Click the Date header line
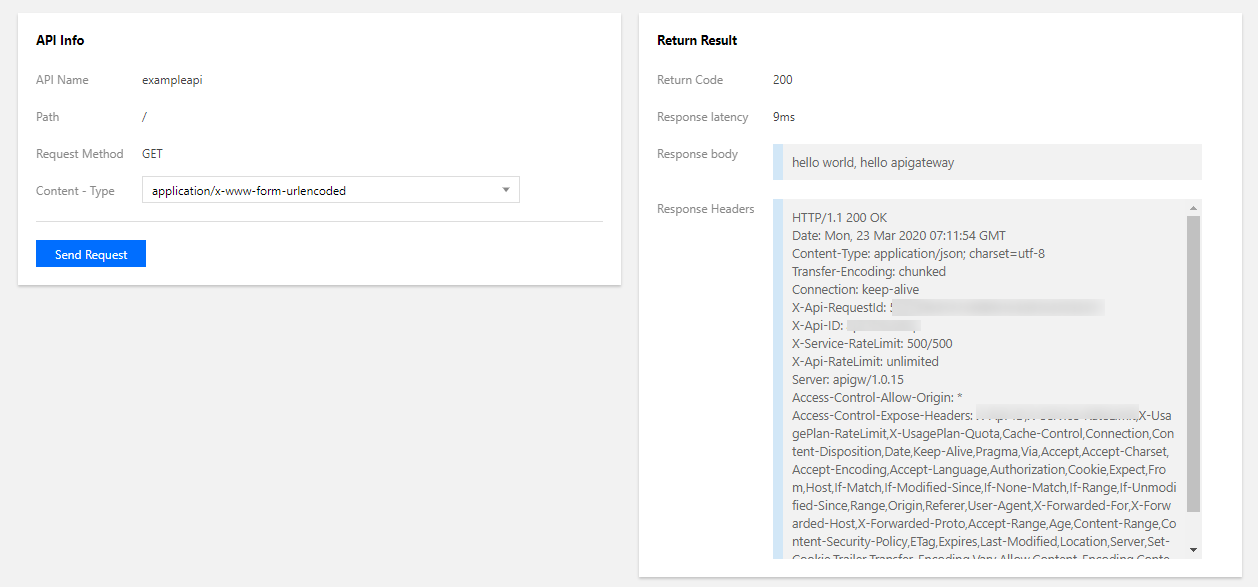 [x=898, y=236]
